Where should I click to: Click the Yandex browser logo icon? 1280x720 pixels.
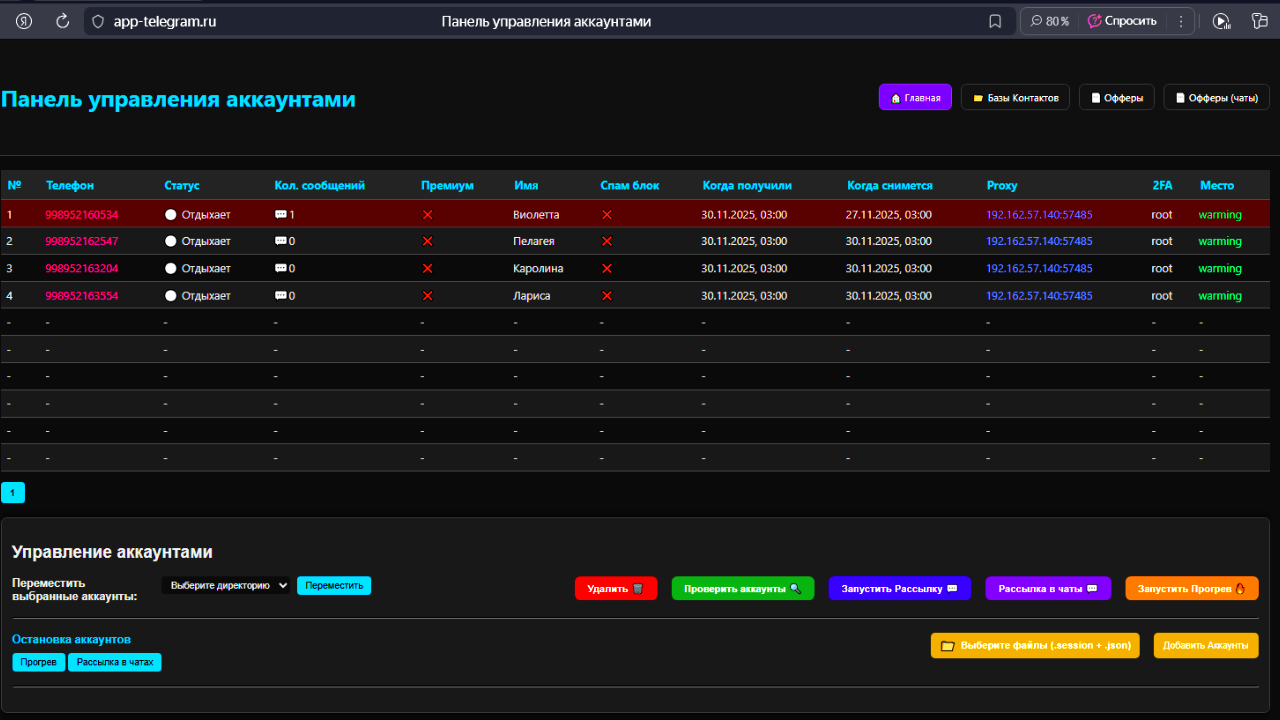(24, 21)
